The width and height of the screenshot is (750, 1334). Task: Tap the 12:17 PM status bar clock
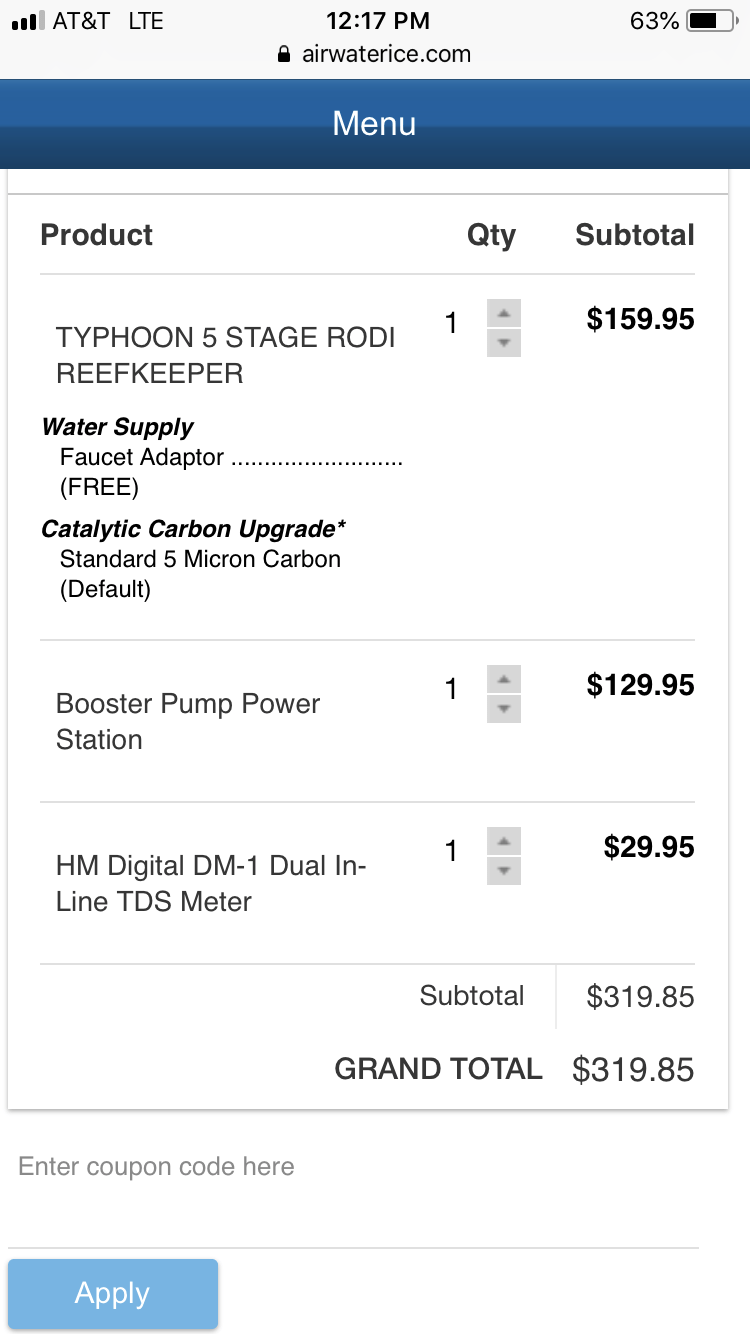click(377, 21)
